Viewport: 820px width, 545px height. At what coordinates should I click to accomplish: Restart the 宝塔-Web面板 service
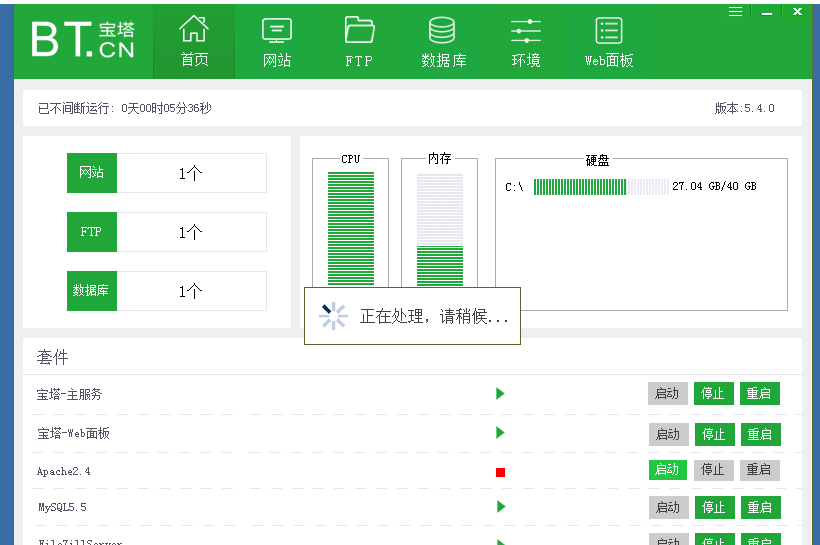760,434
